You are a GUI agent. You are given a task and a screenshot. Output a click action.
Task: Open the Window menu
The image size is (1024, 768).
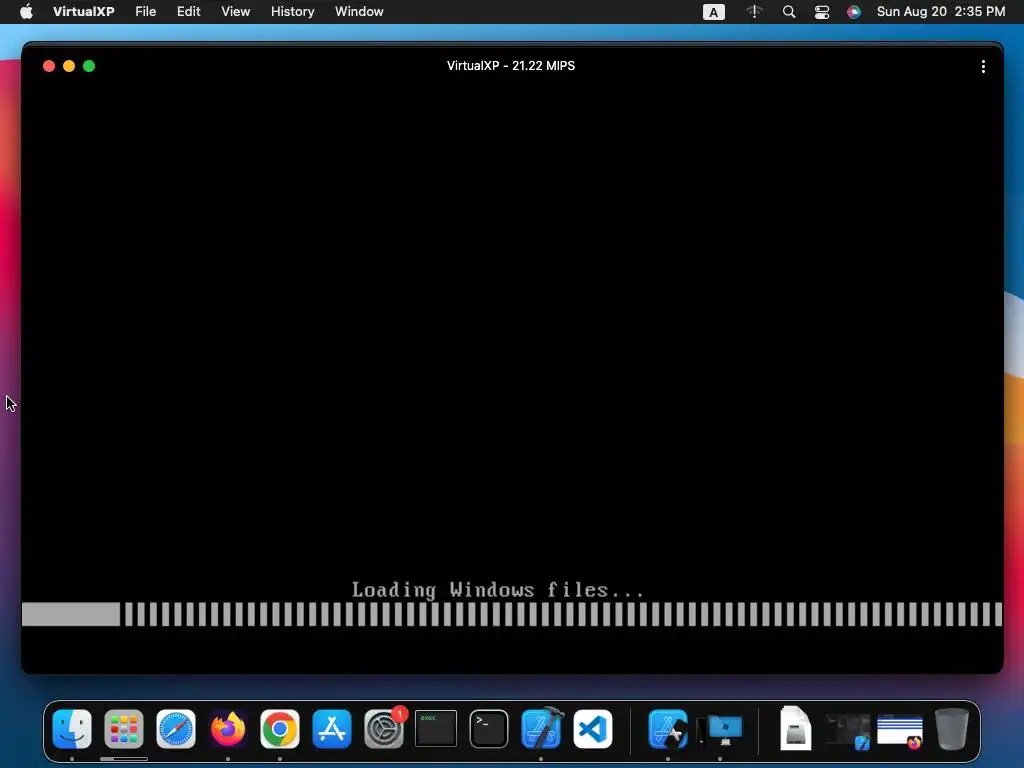(x=359, y=12)
